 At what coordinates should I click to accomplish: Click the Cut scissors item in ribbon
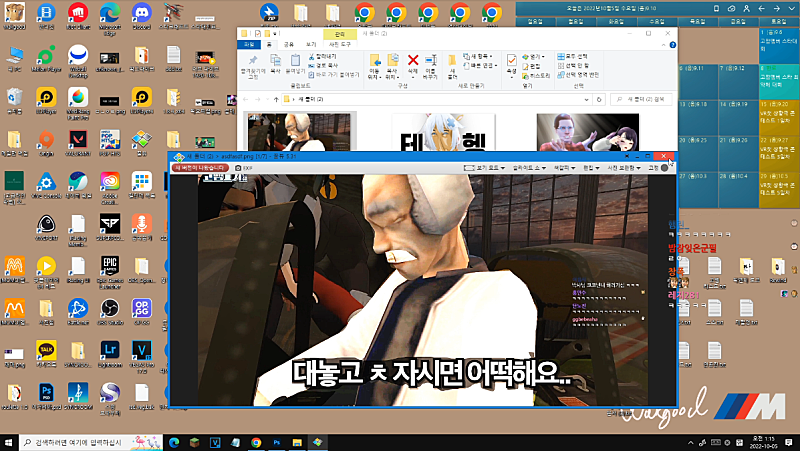pos(322,56)
